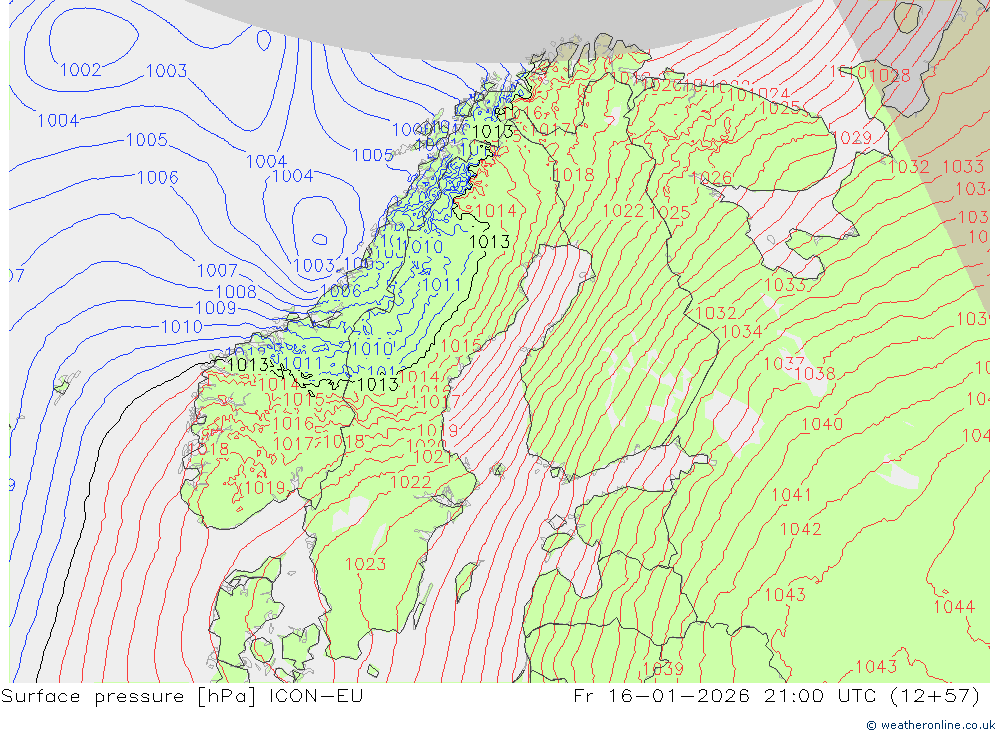The image size is (1000, 733).
Task: Click the blue 1008 pressure label
Action: click(236, 291)
